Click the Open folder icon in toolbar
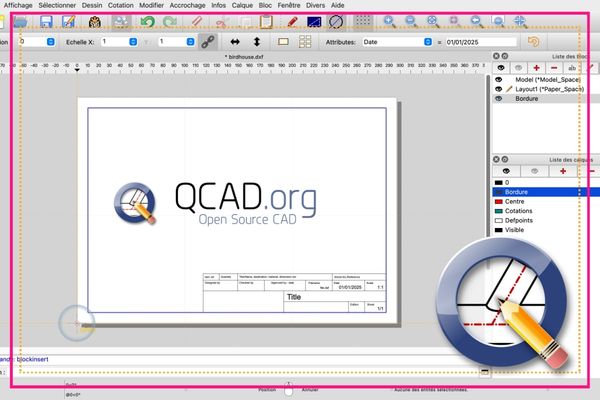 point(21,21)
